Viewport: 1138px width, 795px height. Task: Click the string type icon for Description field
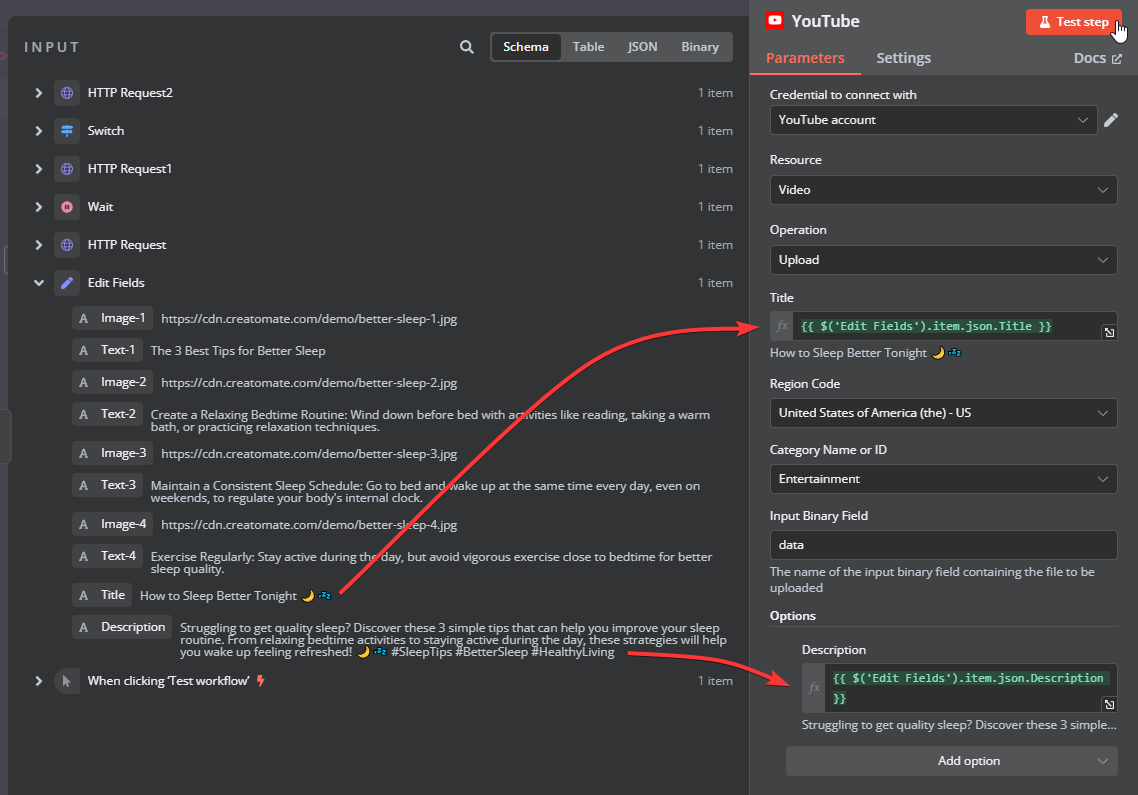pos(83,627)
